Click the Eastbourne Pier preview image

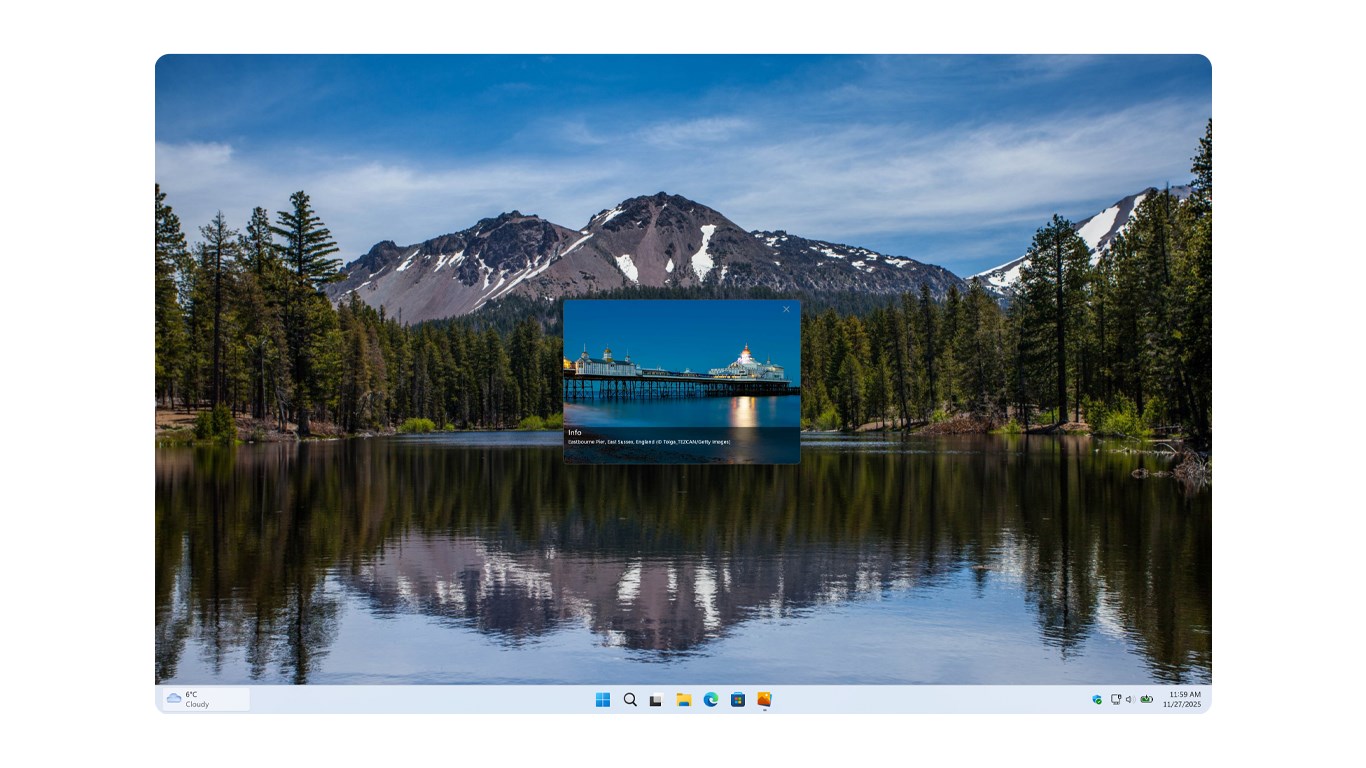682,370
